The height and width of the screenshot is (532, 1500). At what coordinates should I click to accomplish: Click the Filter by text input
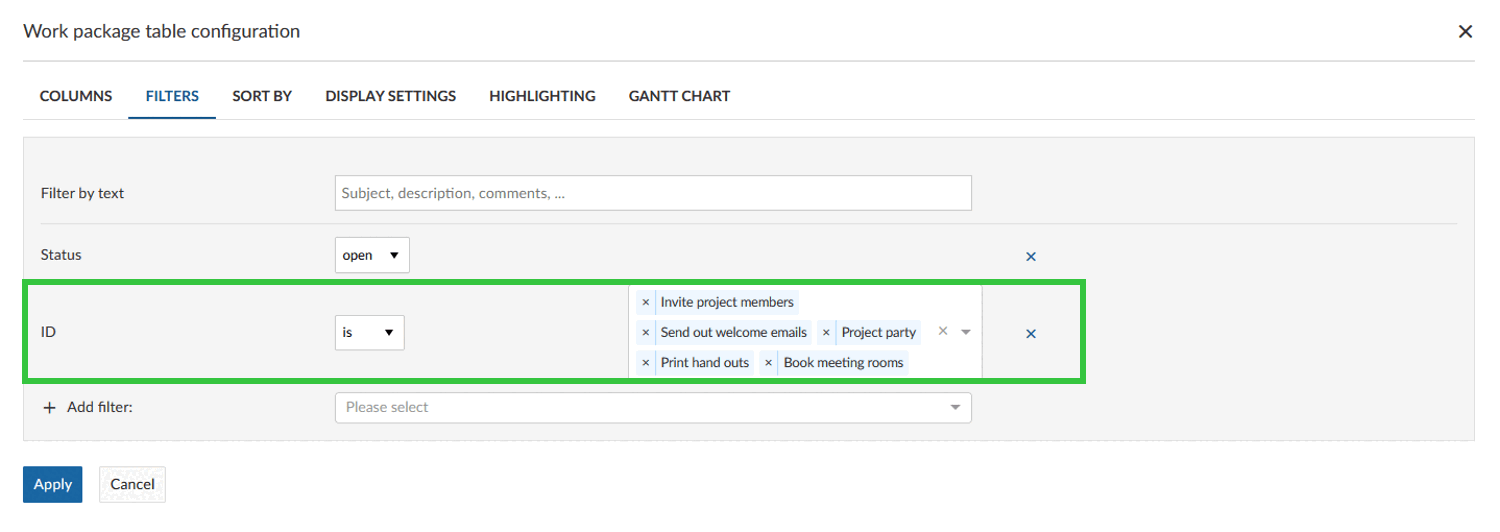(x=652, y=193)
